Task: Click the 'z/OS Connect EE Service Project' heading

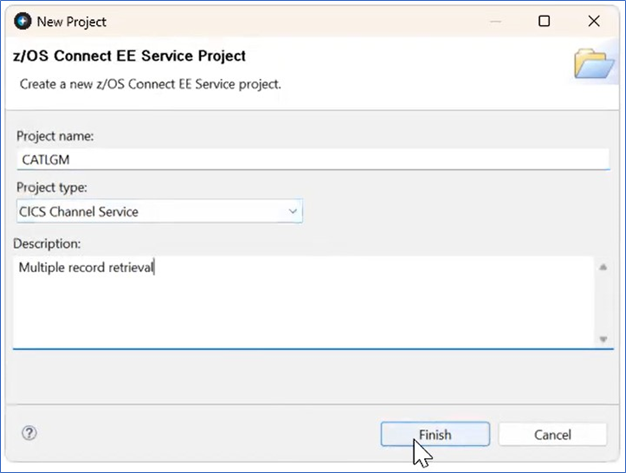Action: point(129,56)
